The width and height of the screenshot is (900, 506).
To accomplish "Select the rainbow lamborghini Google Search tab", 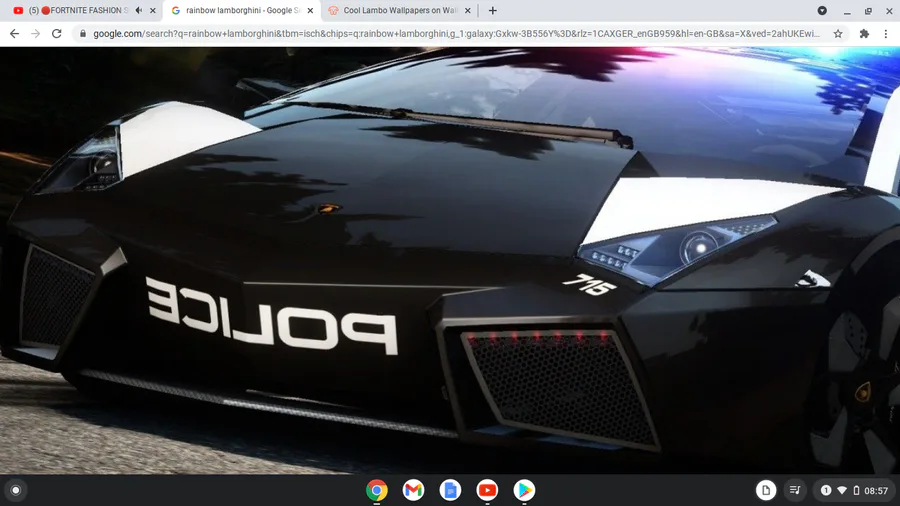I will tap(241, 10).
